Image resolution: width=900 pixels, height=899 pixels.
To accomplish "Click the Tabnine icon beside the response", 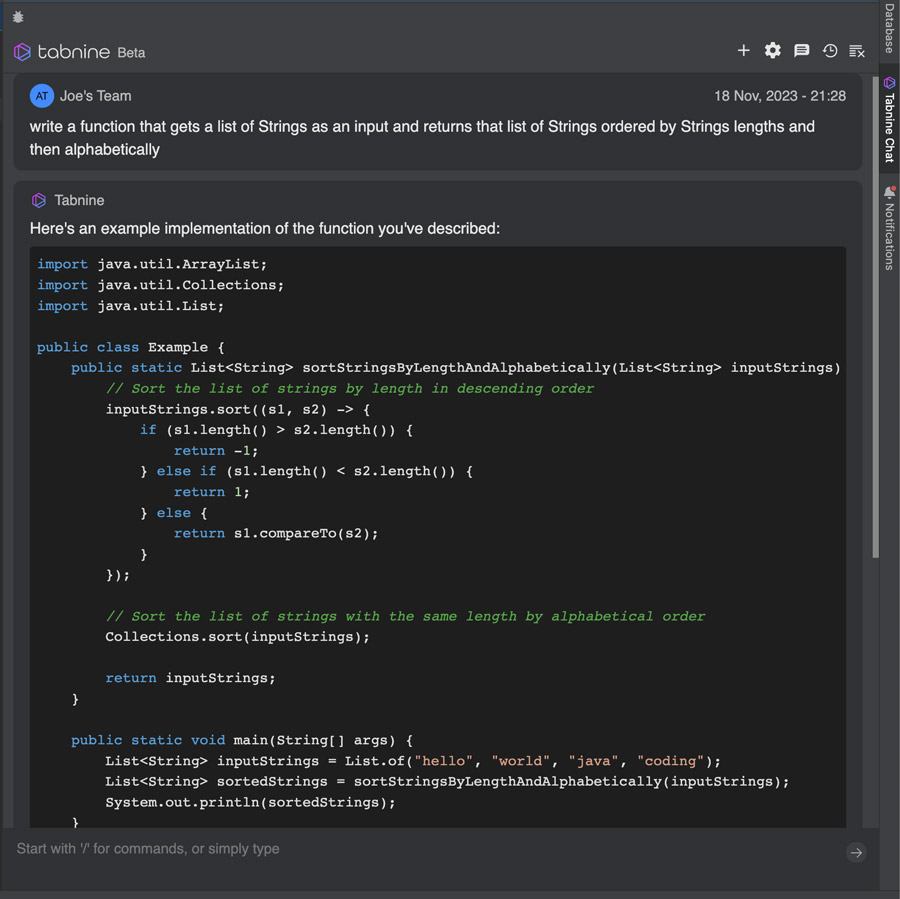I will point(39,200).
